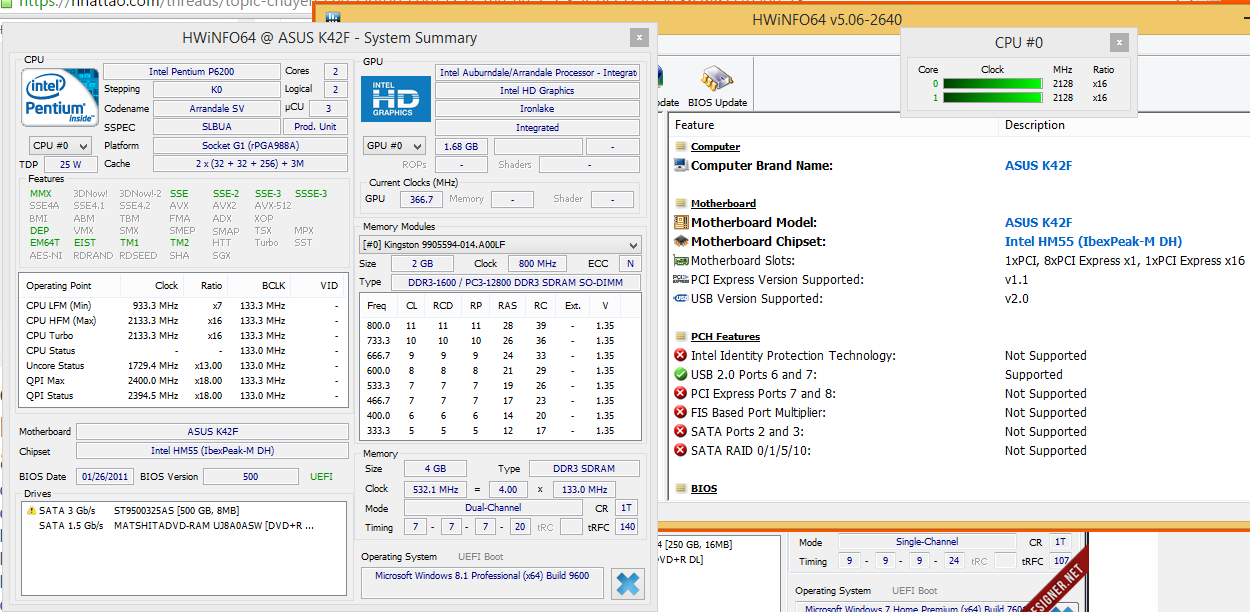
Task: Close the CPU #0 clock window
Action: pos(1119,42)
